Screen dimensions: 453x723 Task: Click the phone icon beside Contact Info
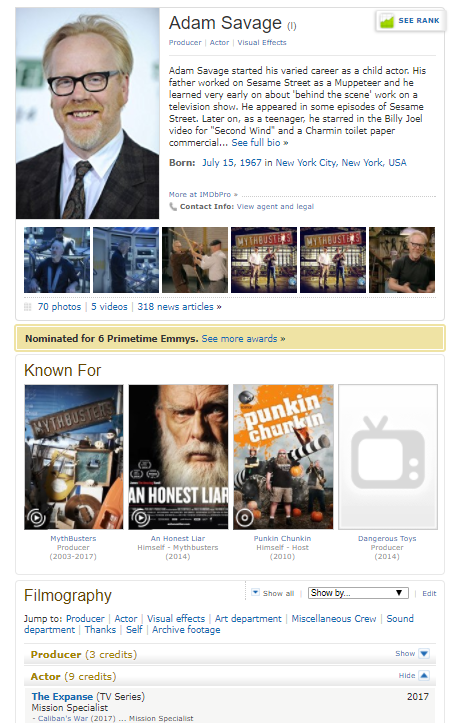173,207
